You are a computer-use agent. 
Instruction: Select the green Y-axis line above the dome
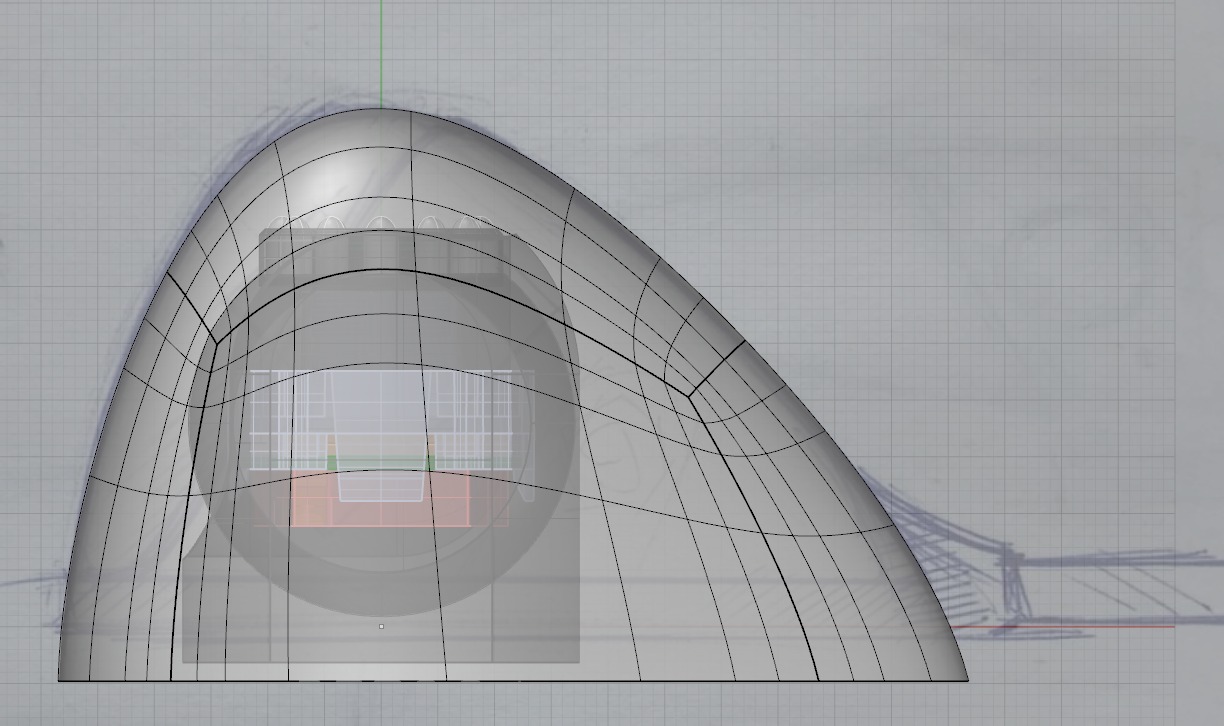(x=381, y=50)
